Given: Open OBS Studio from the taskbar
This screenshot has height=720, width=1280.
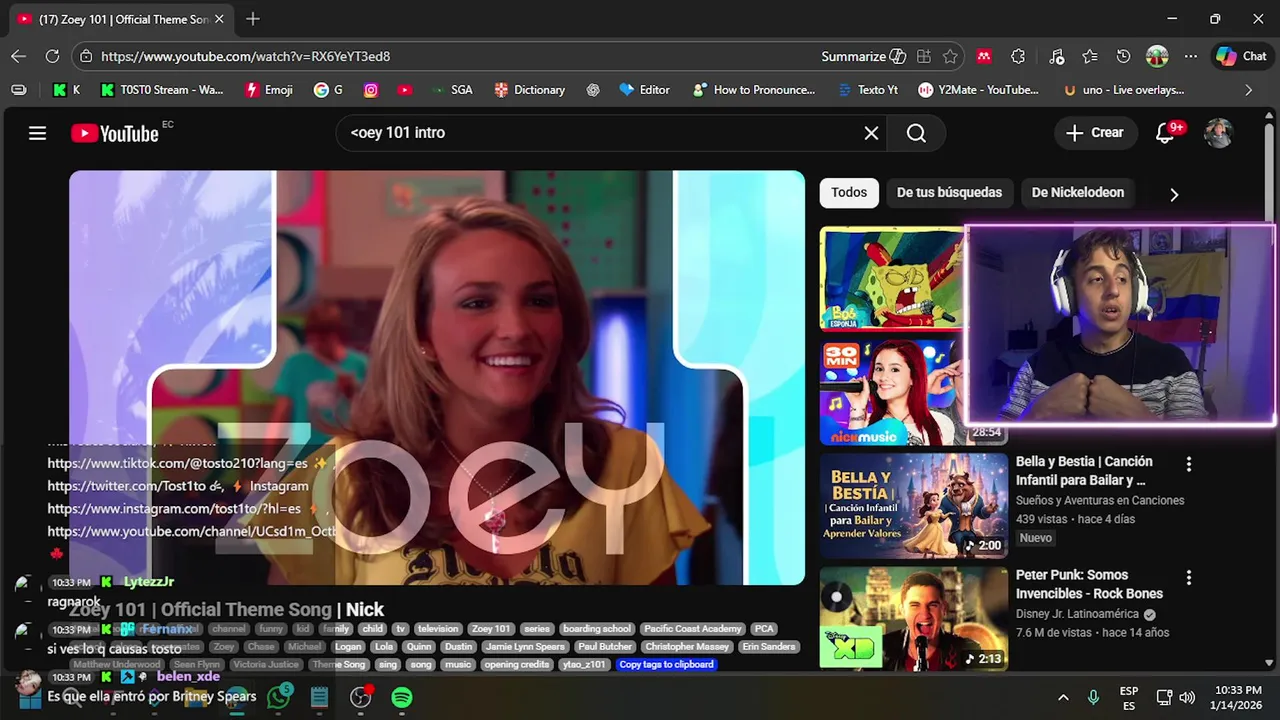Looking at the screenshot, I should [x=361, y=697].
